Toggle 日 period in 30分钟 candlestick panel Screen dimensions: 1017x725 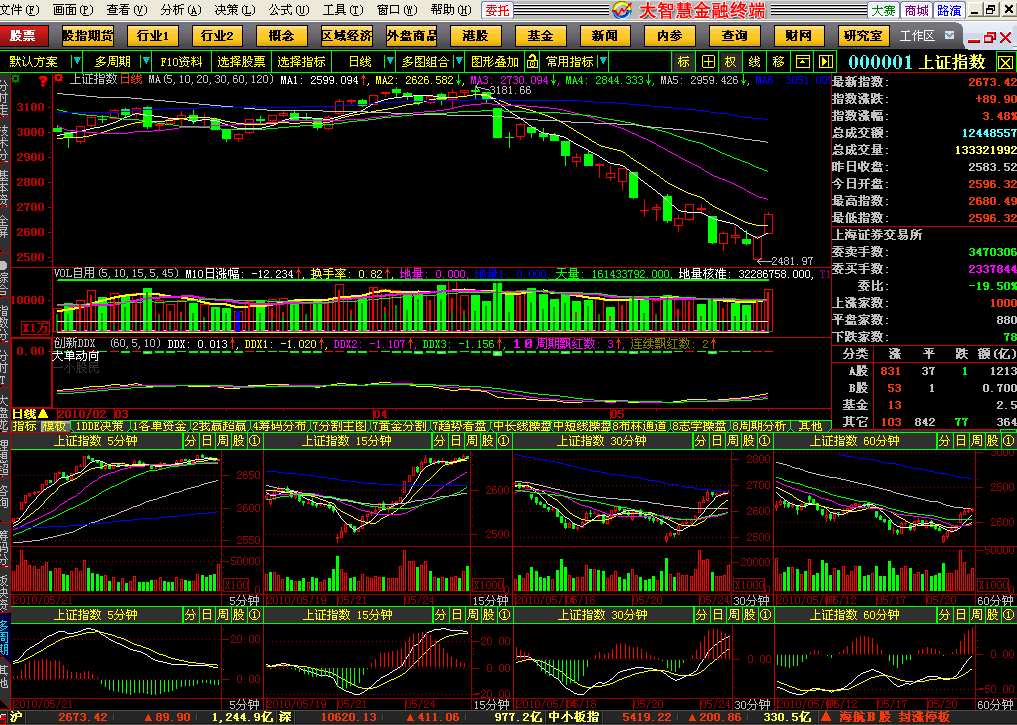[x=717, y=441]
